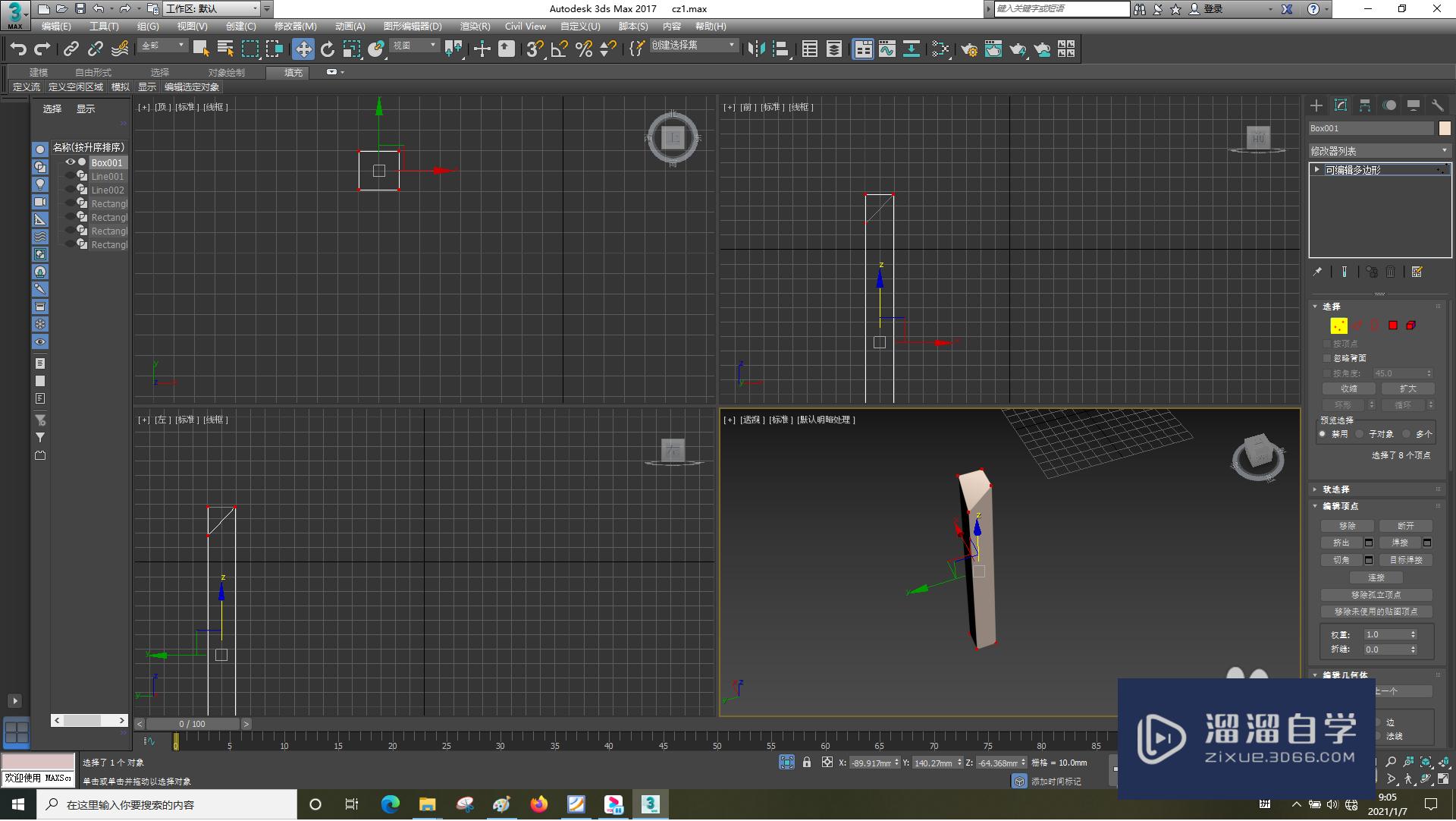Expand the 可编辑多边形 modifier stack entry

pos(1317,170)
